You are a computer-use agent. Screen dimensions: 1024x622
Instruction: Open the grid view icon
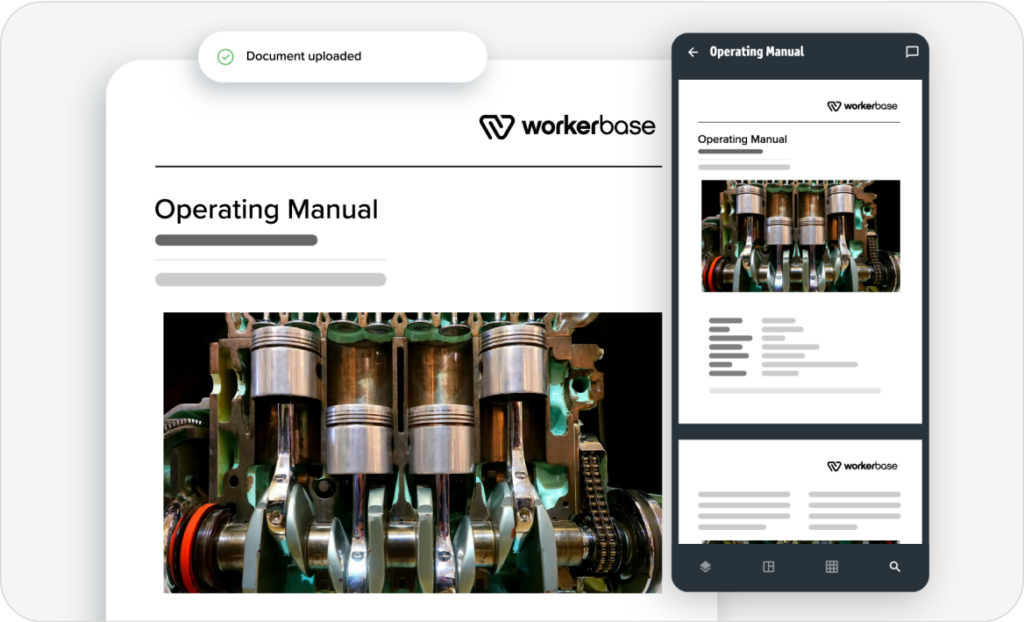(x=831, y=566)
